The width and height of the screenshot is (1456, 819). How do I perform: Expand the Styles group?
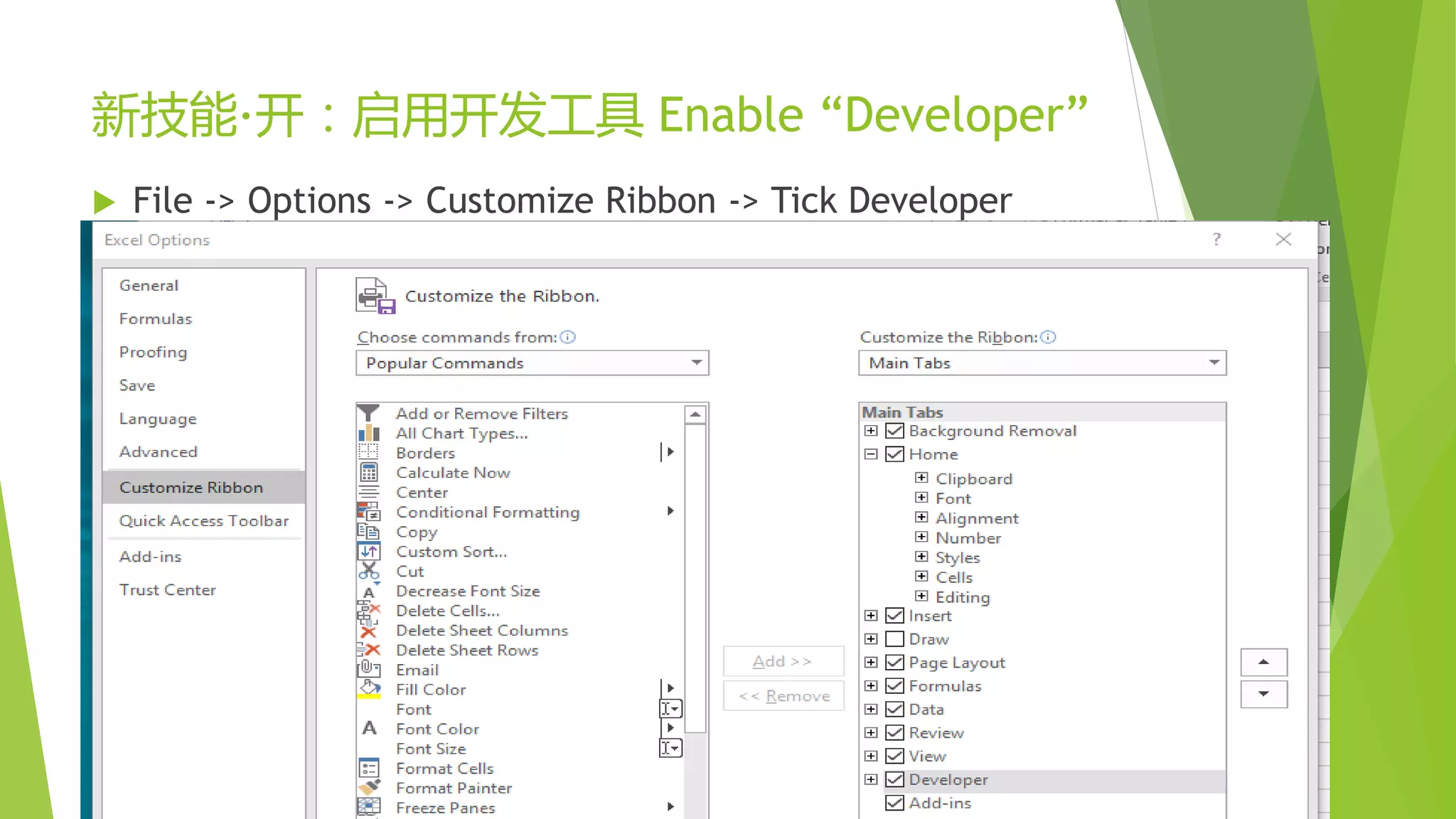tap(921, 557)
